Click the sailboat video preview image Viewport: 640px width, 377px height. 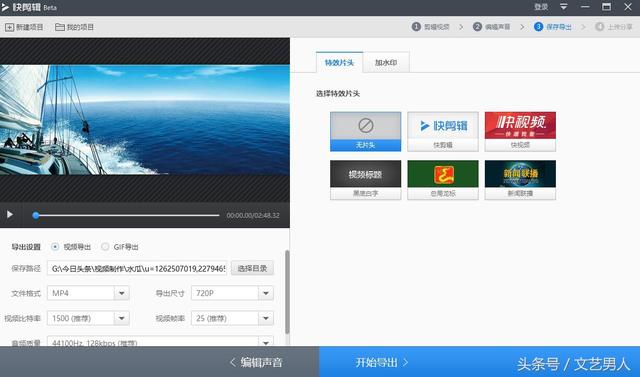click(145, 120)
